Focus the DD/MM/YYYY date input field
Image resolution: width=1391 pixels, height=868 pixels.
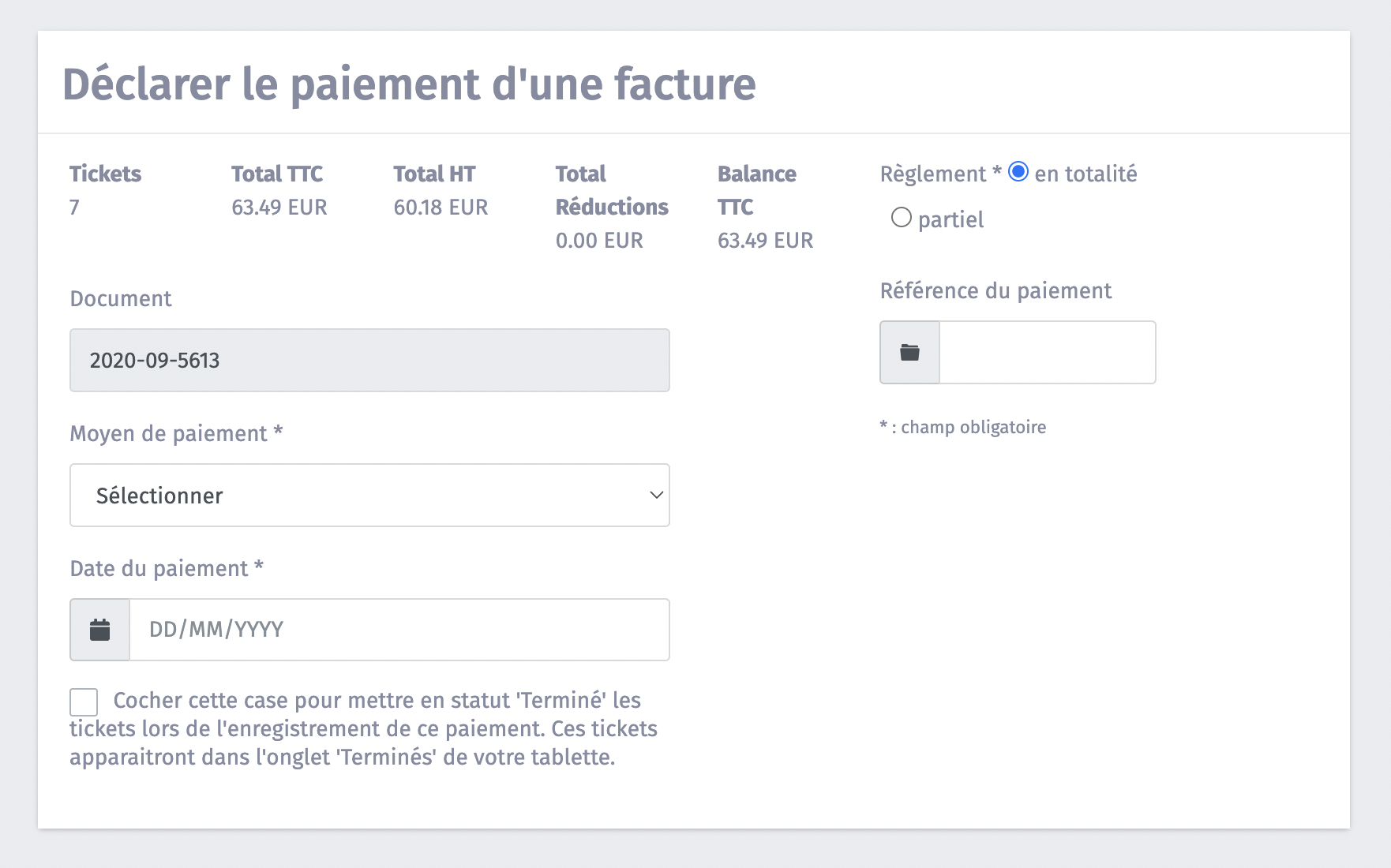point(399,630)
